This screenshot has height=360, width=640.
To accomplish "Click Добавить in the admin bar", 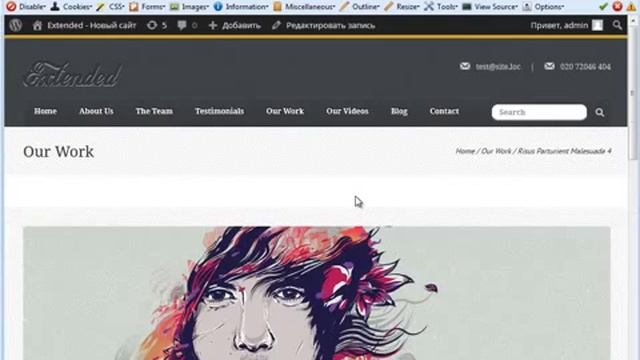I will (x=241, y=25).
